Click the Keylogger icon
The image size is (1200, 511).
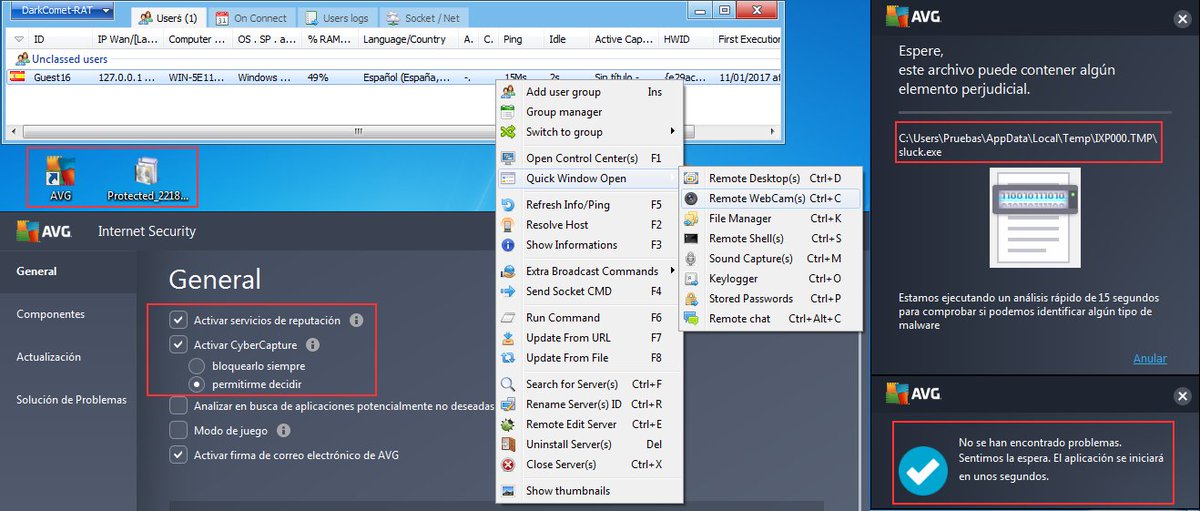pyautogui.click(x=690, y=278)
